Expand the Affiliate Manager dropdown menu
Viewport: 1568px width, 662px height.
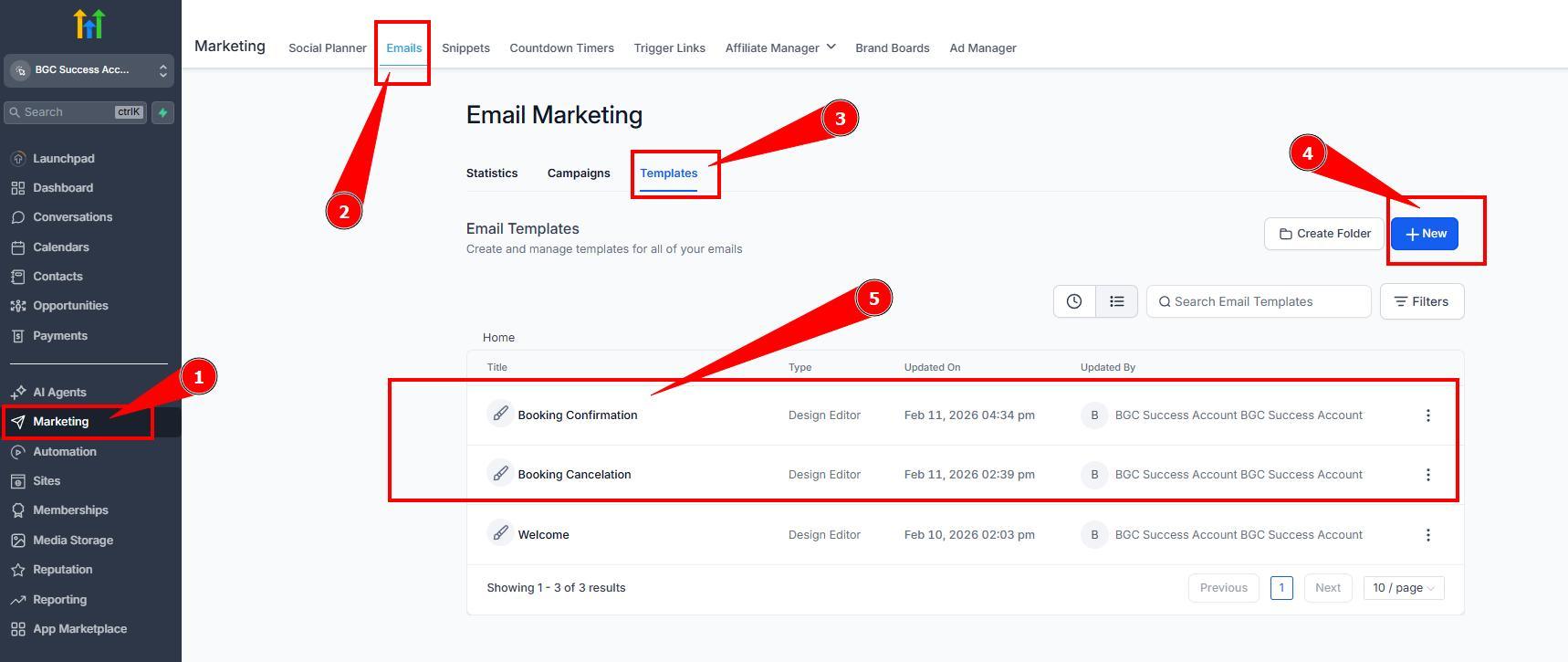779,47
